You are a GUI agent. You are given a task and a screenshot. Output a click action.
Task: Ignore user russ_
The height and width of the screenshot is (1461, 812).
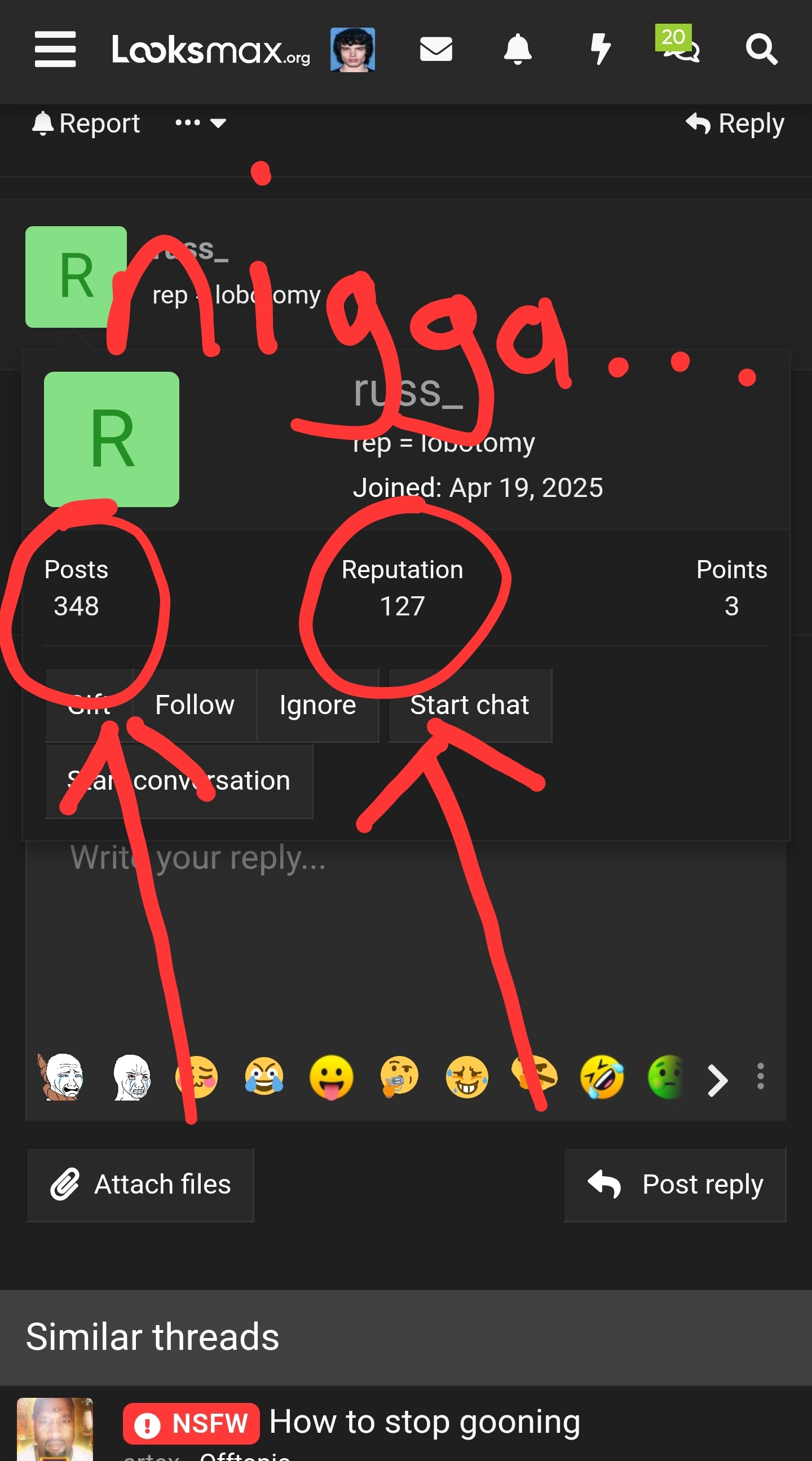tap(317, 705)
